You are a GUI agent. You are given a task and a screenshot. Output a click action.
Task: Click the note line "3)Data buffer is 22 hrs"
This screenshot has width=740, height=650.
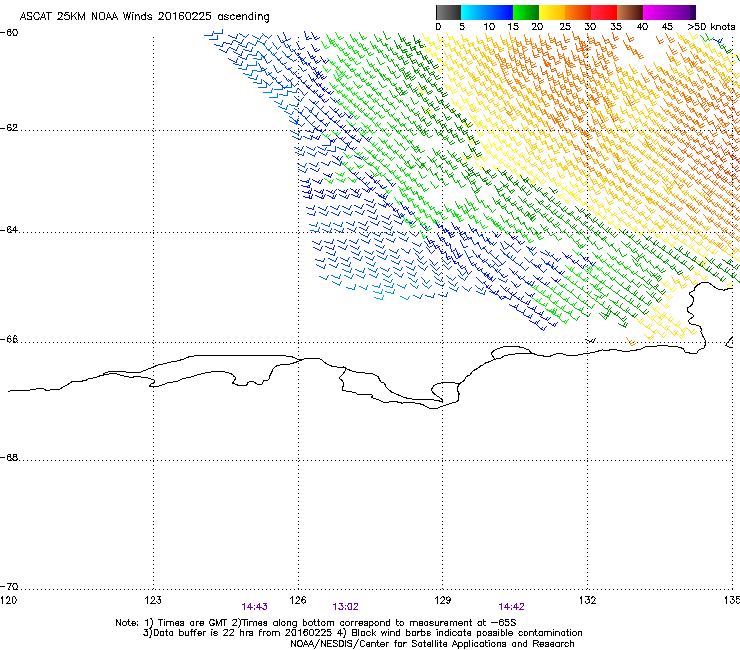[362, 633]
